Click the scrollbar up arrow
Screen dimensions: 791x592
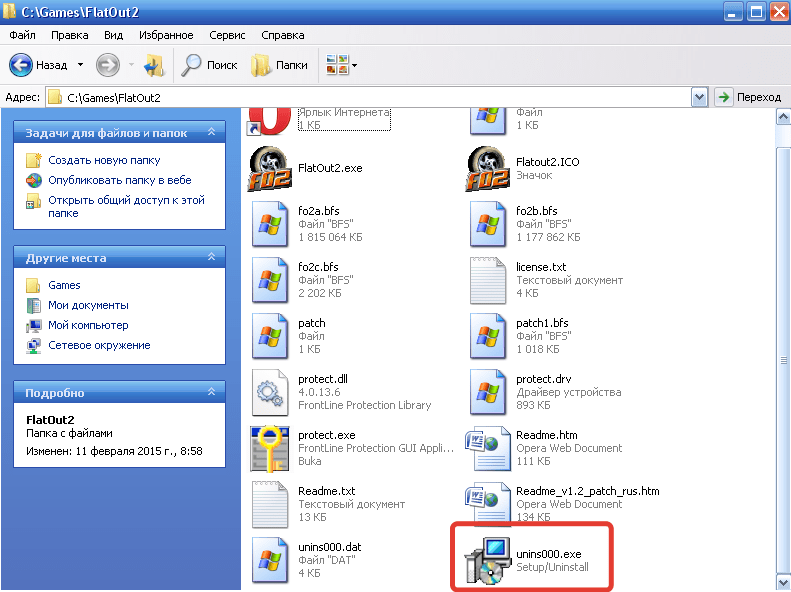click(x=783, y=117)
